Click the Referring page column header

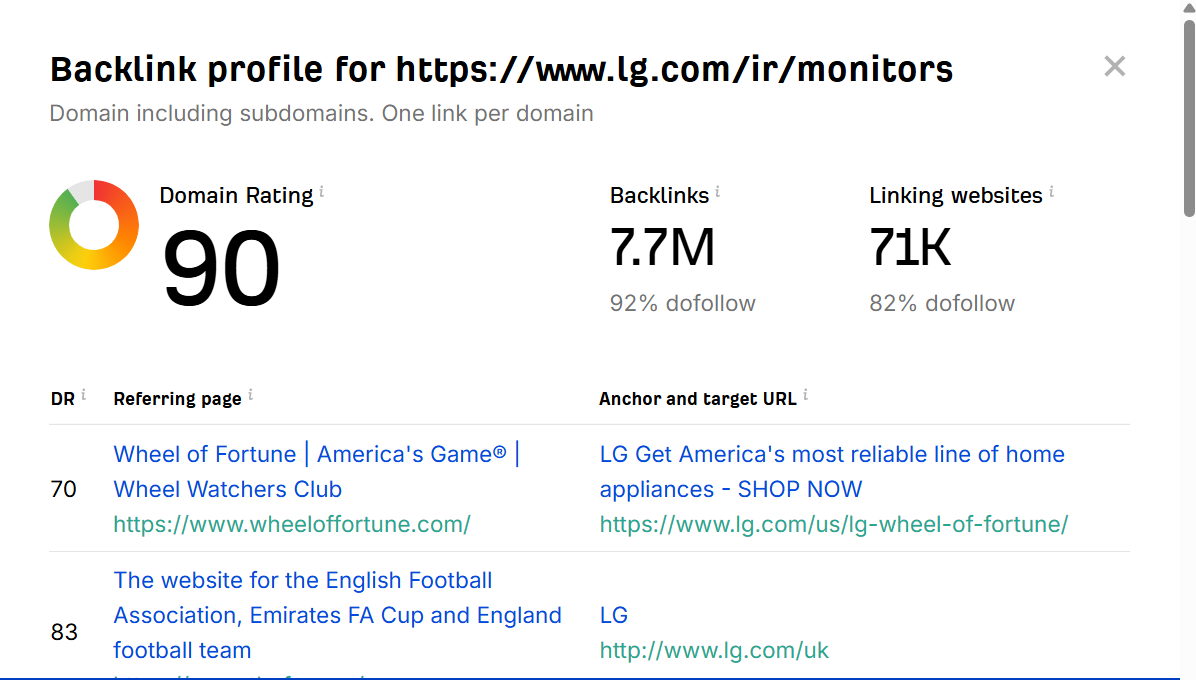click(x=177, y=399)
